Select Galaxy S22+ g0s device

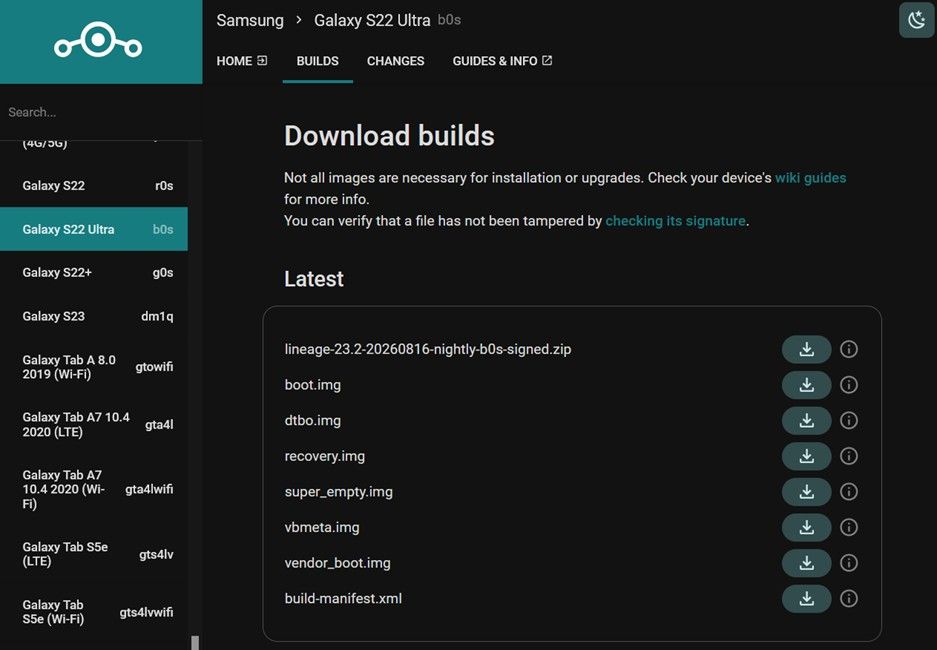point(94,272)
